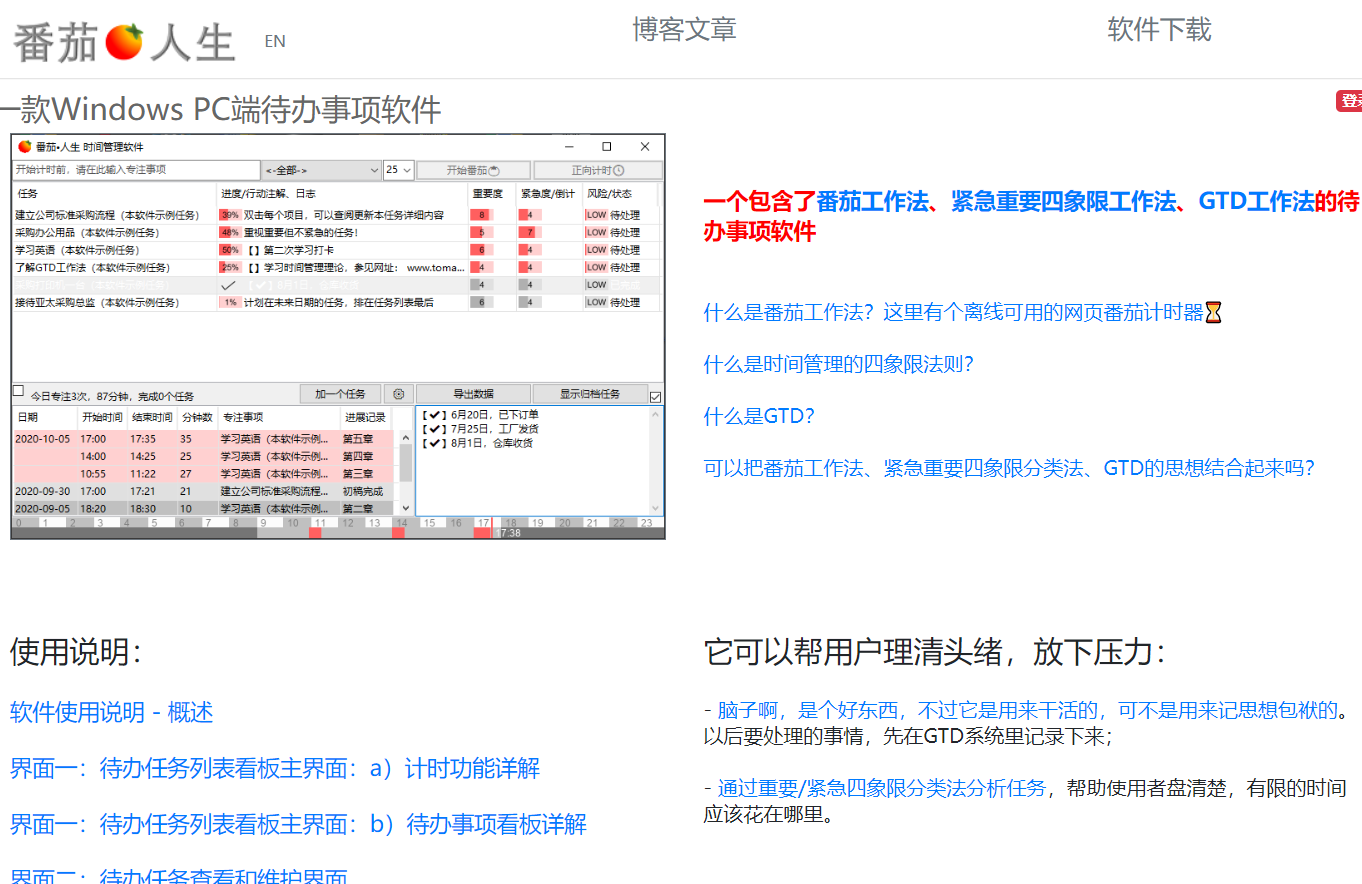Click hour 11 on the day timeline bar
This screenshot has width=1362, height=884.
point(319,523)
